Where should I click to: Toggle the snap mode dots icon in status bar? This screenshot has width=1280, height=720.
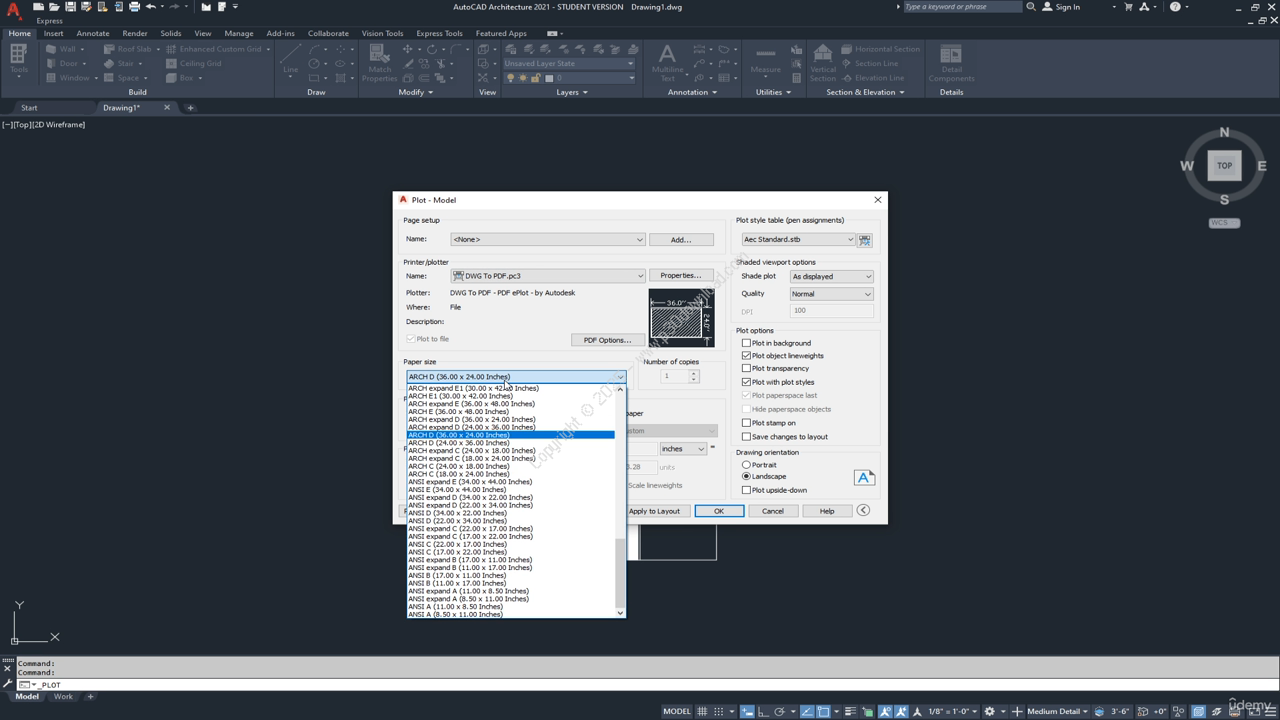point(718,711)
